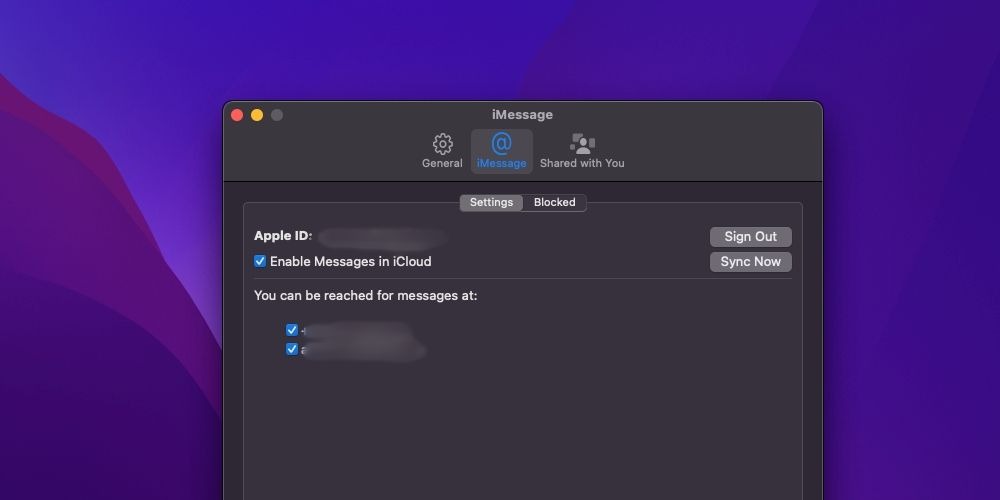
Task: Click the 'Apple ID:' label
Action: [283, 236]
